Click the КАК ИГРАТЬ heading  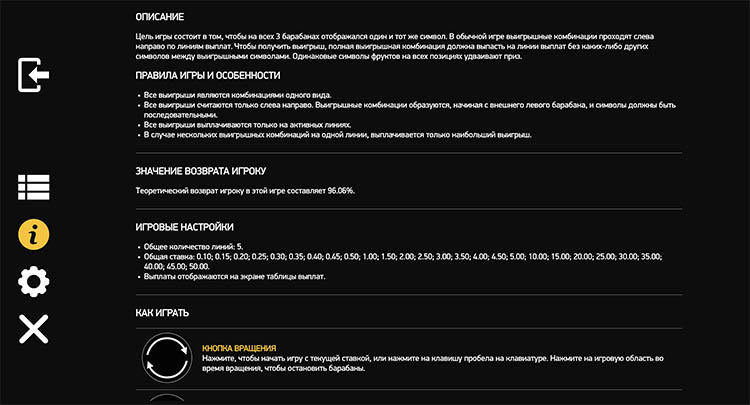click(163, 313)
